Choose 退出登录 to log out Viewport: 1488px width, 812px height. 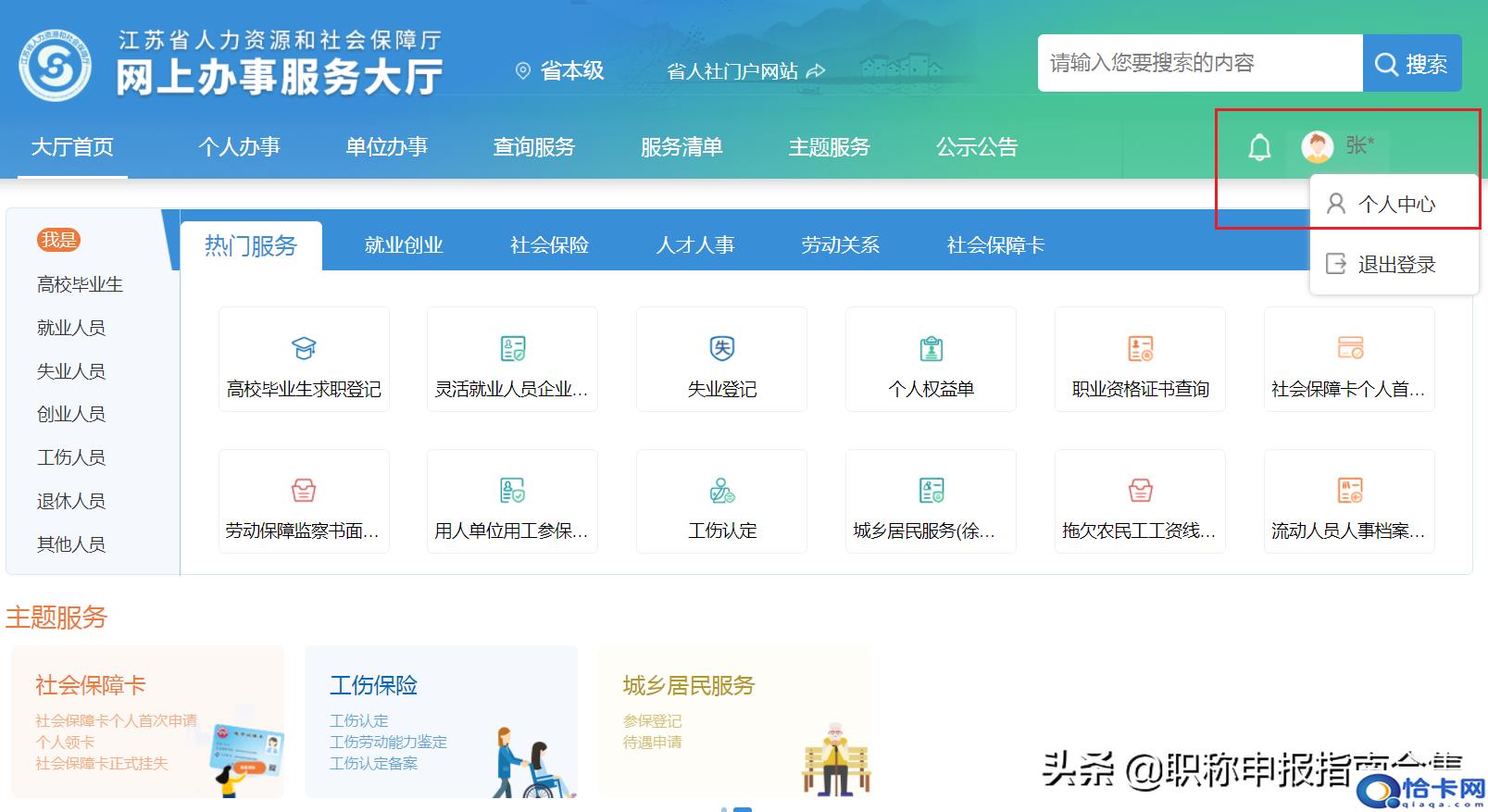point(1395,265)
